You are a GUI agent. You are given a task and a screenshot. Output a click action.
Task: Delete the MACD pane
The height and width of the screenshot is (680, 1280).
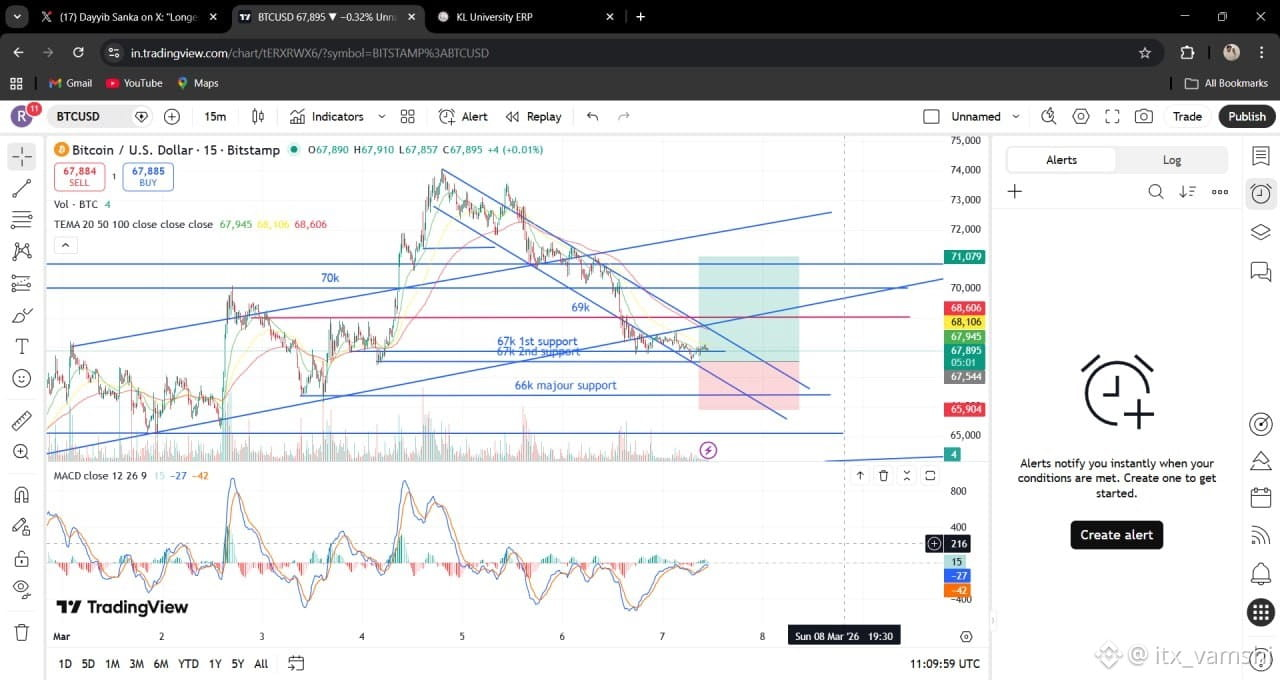point(883,476)
